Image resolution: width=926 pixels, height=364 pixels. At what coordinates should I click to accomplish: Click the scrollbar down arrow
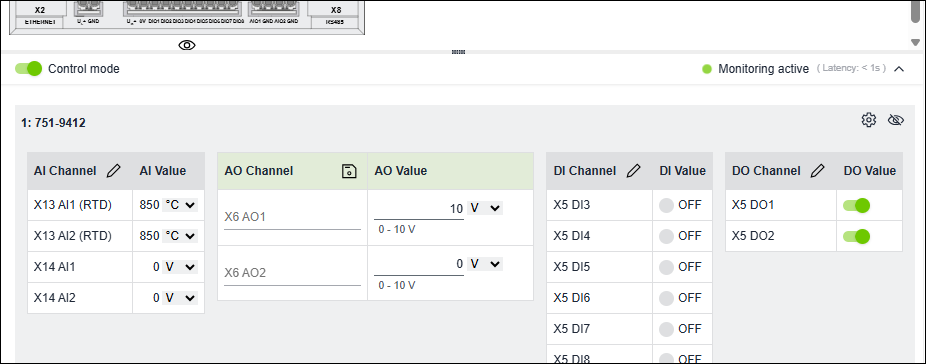tap(915, 43)
